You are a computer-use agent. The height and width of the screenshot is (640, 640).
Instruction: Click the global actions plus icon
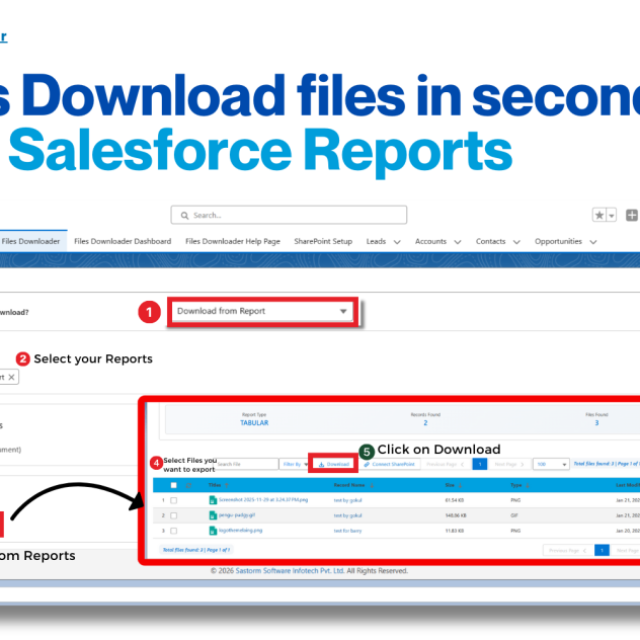click(x=631, y=215)
